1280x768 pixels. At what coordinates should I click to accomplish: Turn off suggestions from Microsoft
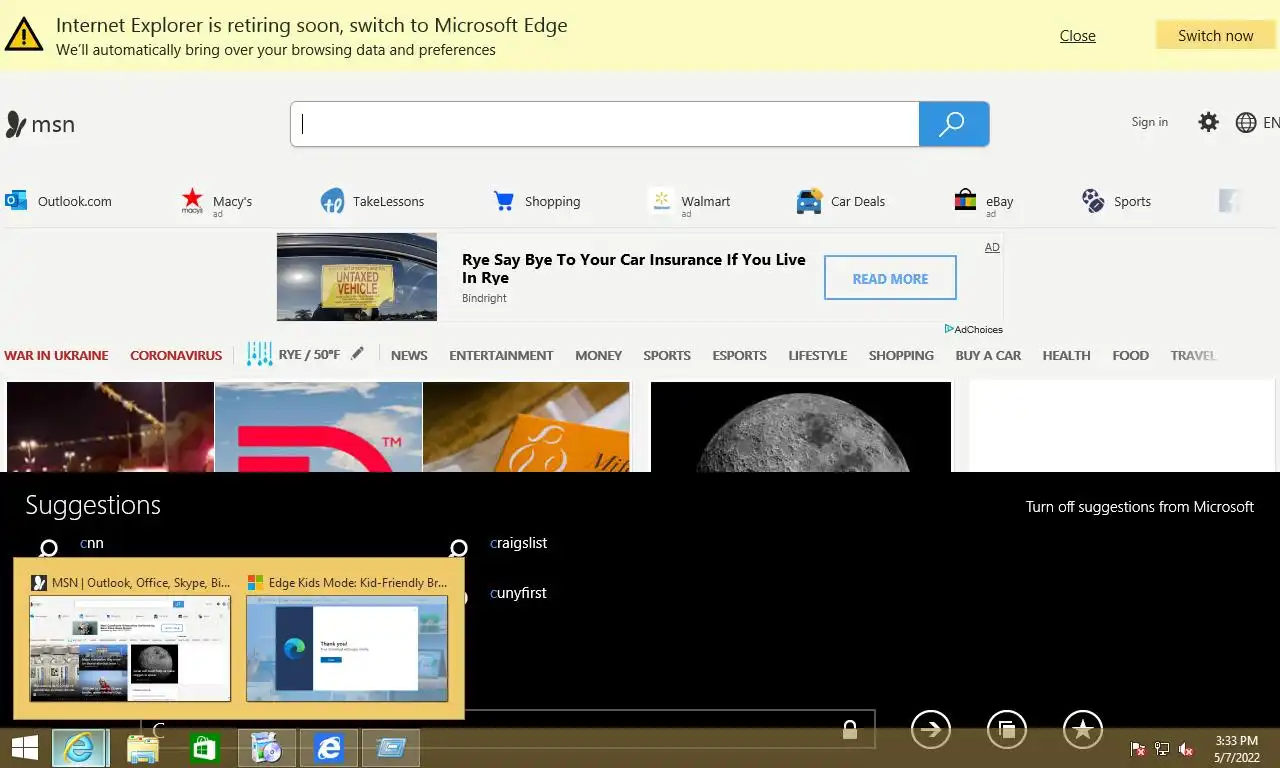point(1139,507)
